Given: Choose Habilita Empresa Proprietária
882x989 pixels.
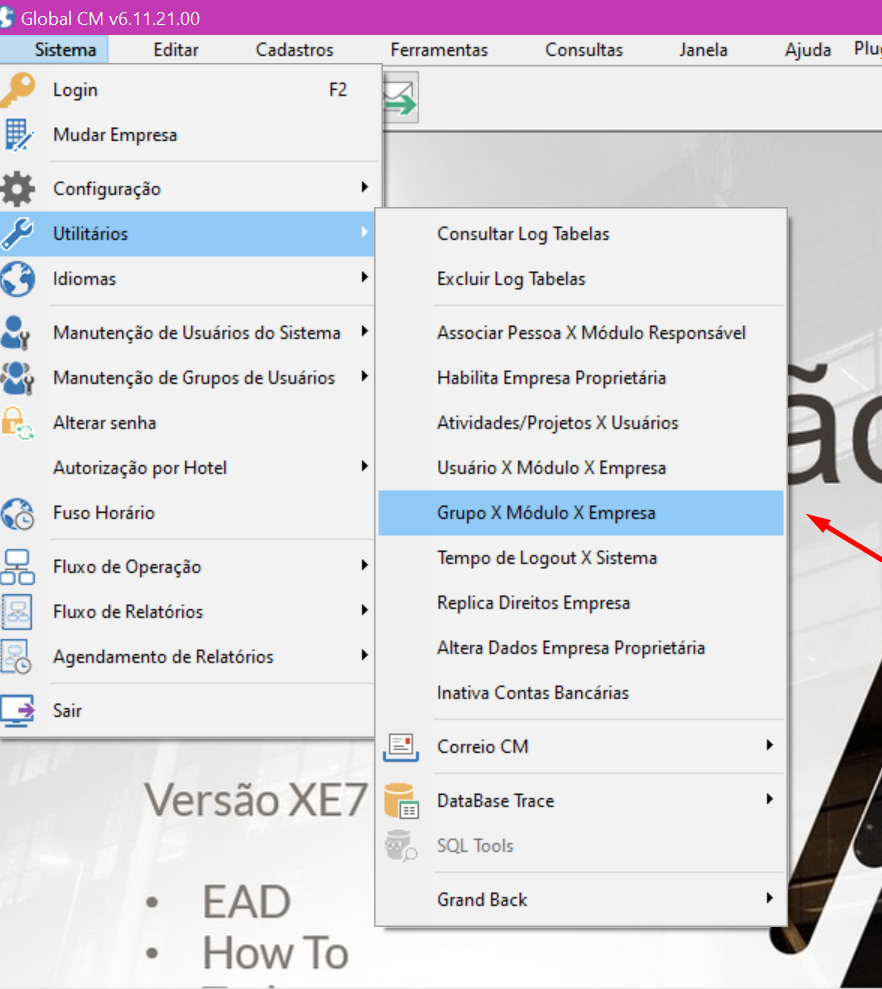Looking at the screenshot, I should coord(581,378).
